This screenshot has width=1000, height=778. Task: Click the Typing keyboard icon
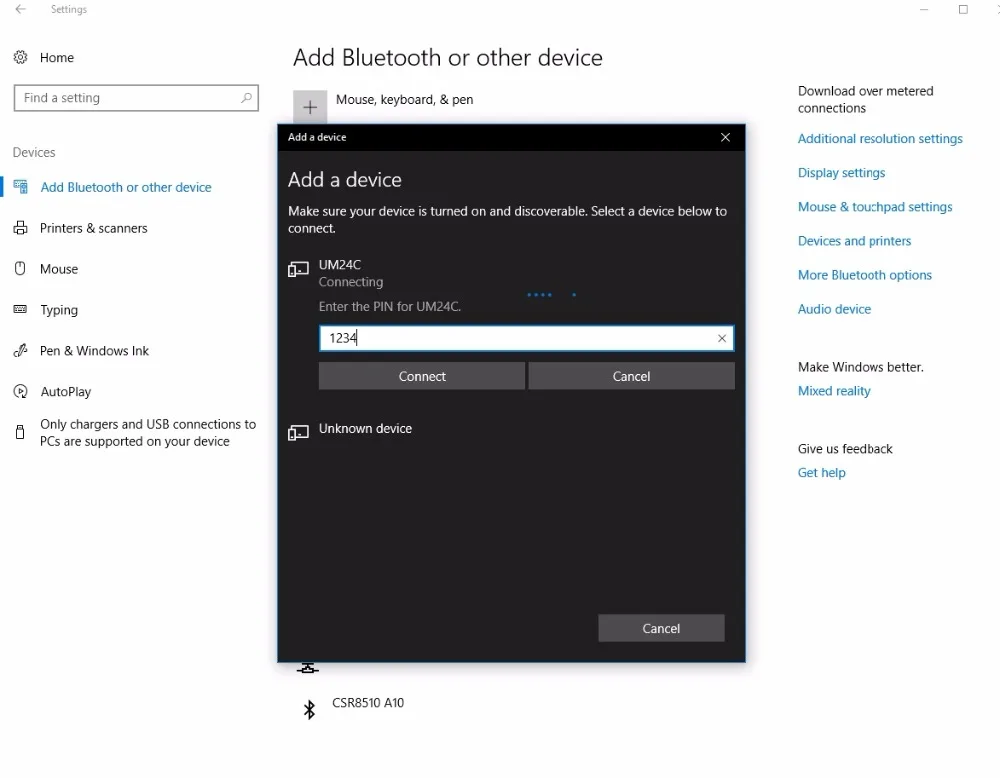(x=21, y=310)
